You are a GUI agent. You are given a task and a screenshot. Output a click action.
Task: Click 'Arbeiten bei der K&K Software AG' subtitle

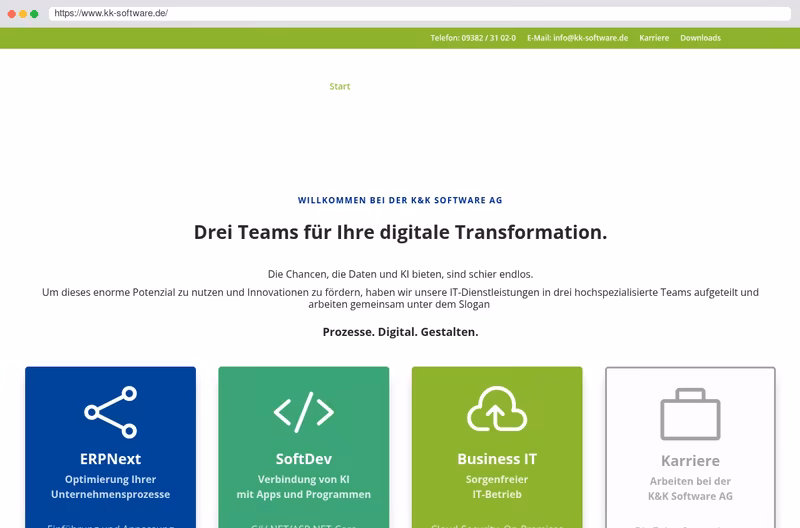point(690,489)
